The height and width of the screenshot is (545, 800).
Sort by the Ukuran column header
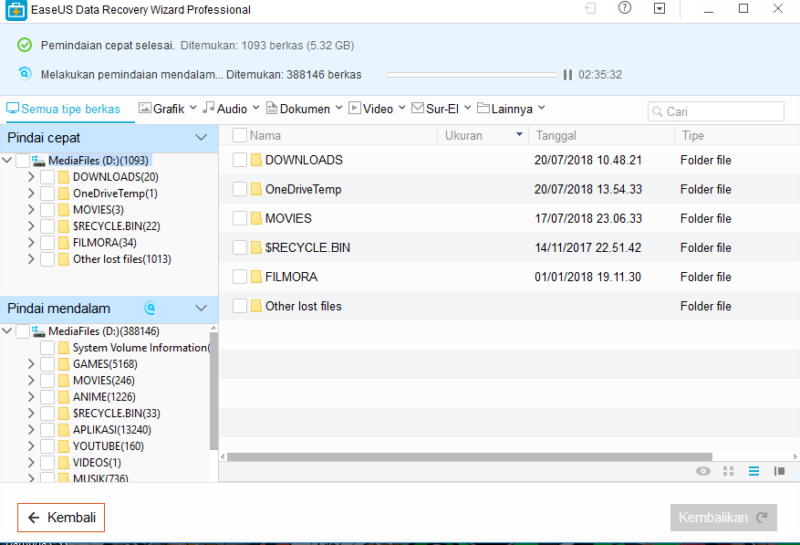pyautogui.click(x=483, y=135)
